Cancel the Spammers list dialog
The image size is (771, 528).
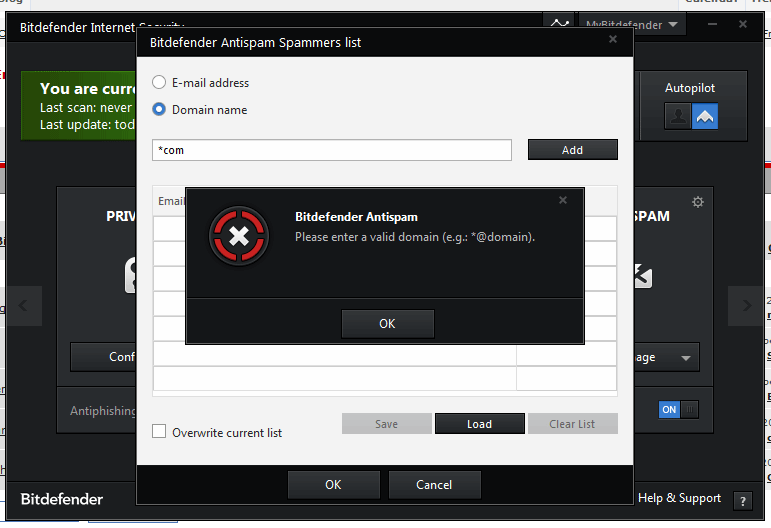pyautogui.click(x=434, y=485)
